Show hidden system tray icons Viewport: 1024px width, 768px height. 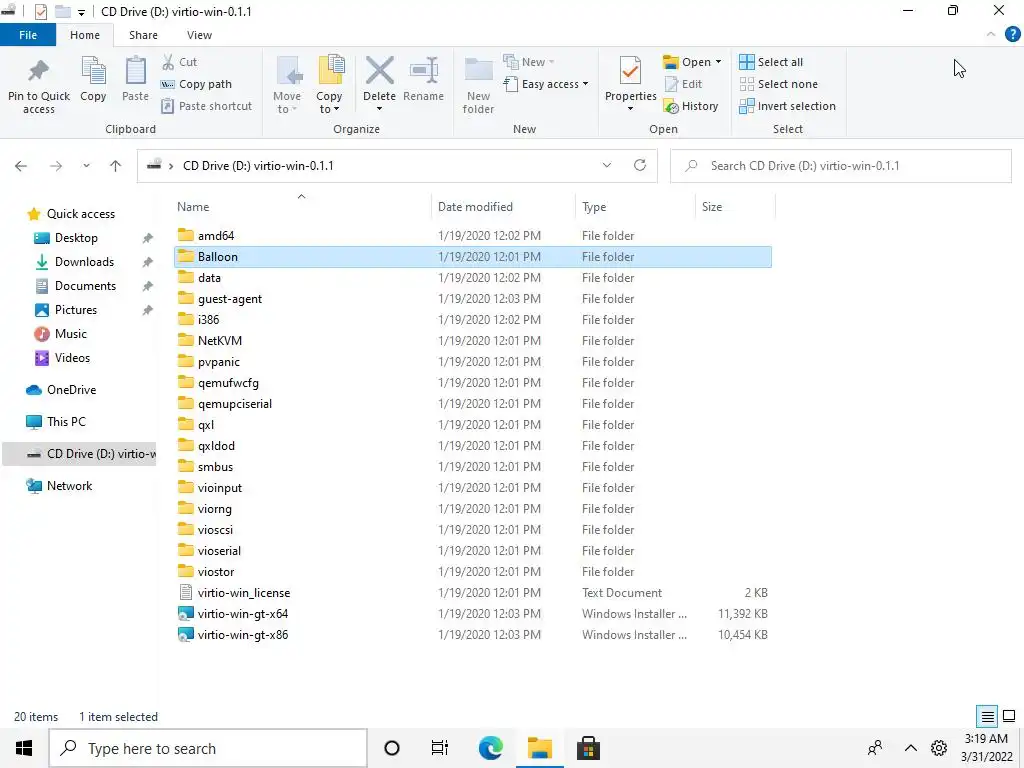click(x=910, y=748)
